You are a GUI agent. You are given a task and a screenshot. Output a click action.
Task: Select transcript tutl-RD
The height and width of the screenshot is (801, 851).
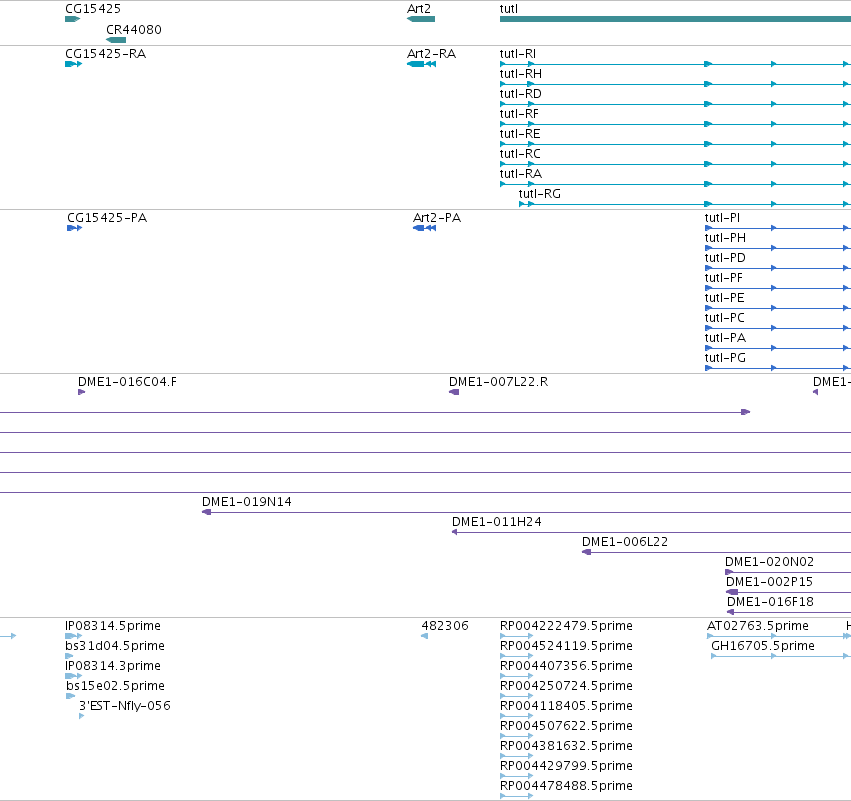(520, 94)
